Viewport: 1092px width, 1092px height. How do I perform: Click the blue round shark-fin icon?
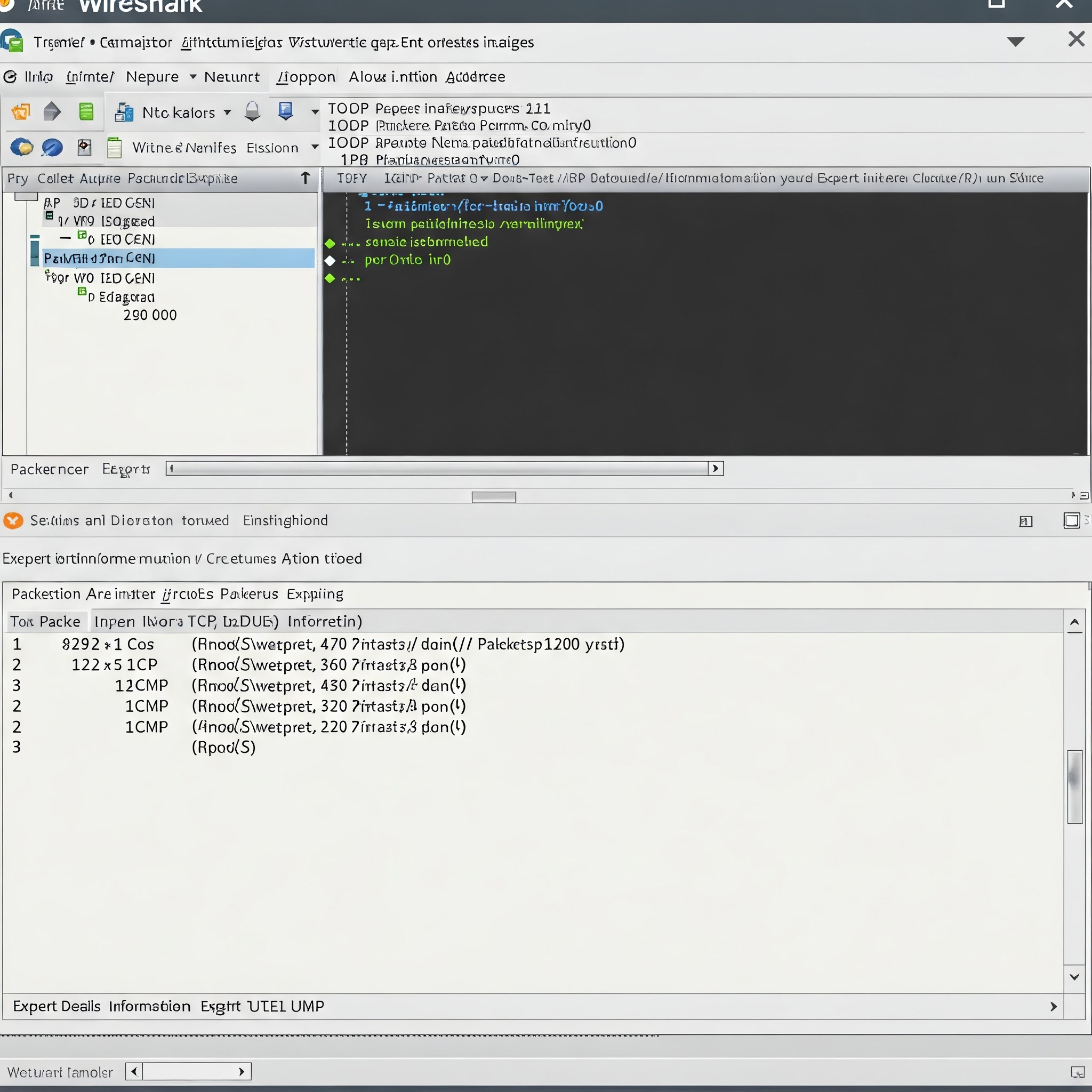(x=52, y=148)
